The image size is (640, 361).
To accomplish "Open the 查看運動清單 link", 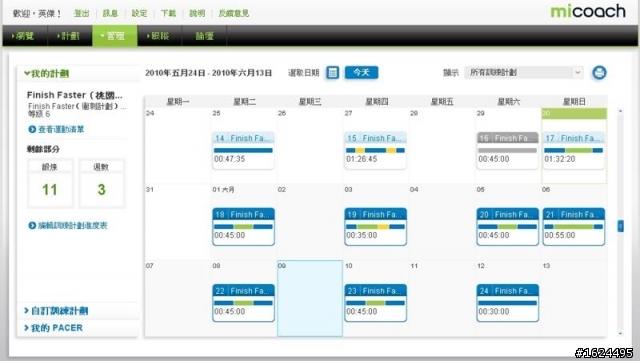I will pyautogui.click(x=61, y=129).
